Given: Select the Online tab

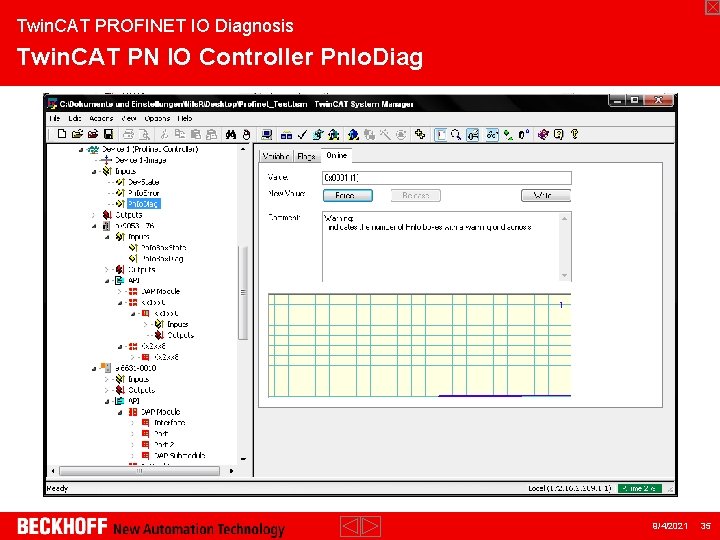Looking at the screenshot, I should (337, 155).
